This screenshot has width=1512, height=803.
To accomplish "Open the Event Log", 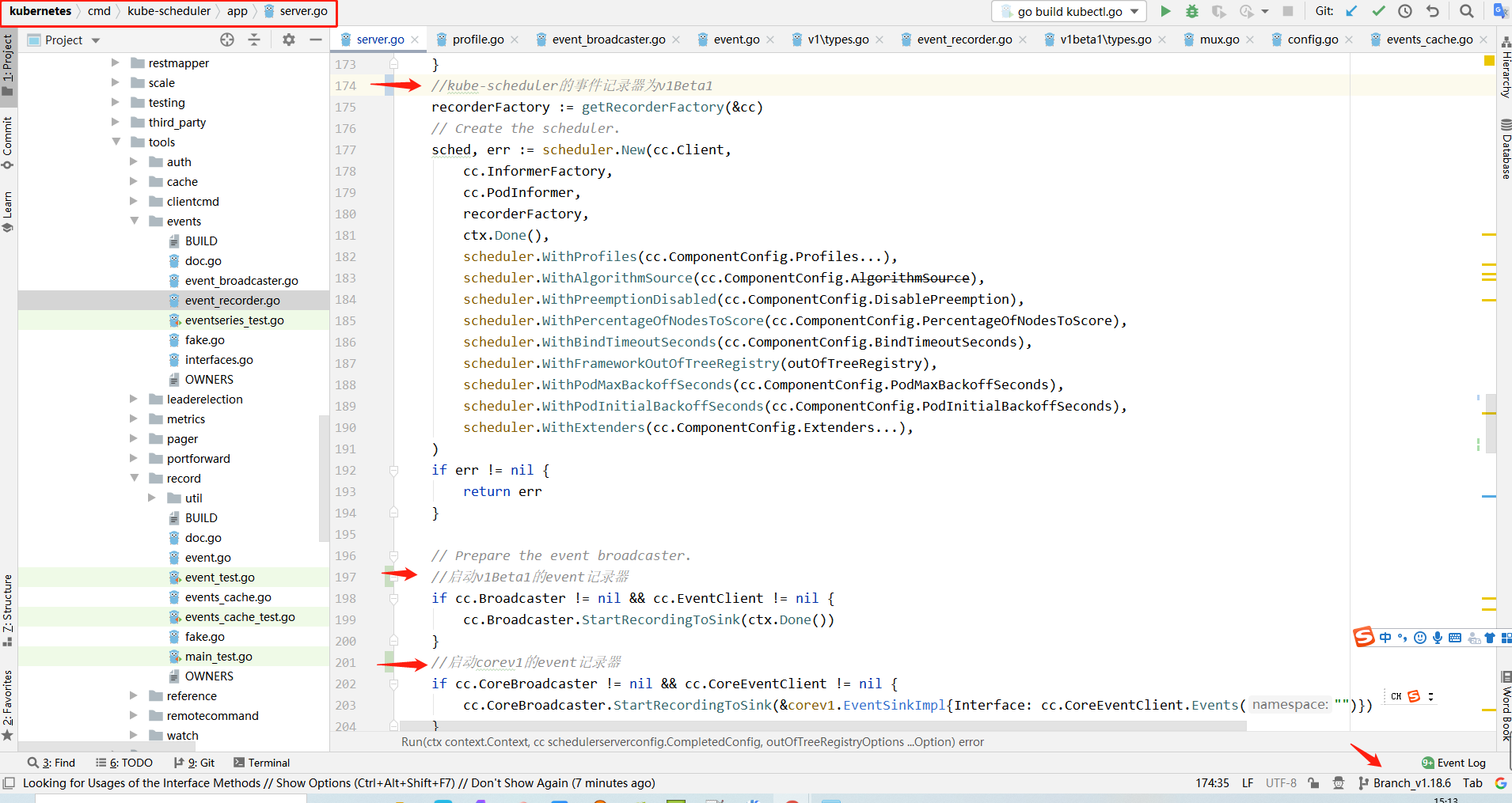I will (1453, 763).
